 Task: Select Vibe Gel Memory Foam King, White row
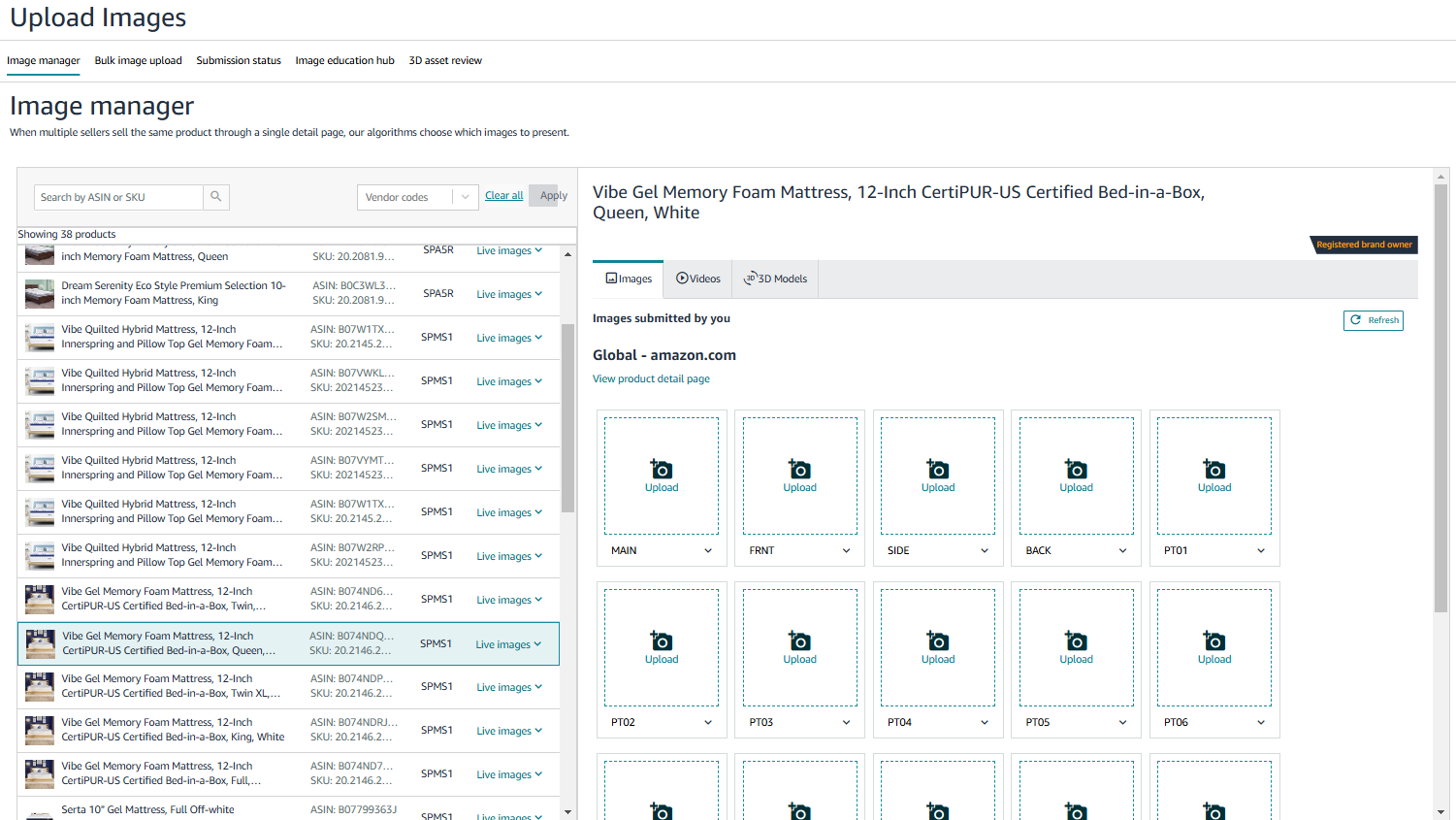(289, 730)
